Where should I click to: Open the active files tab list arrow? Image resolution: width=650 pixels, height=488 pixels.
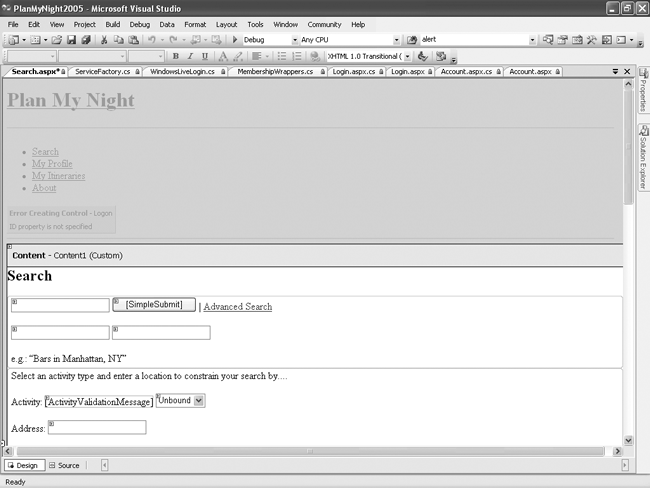(x=615, y=72)
